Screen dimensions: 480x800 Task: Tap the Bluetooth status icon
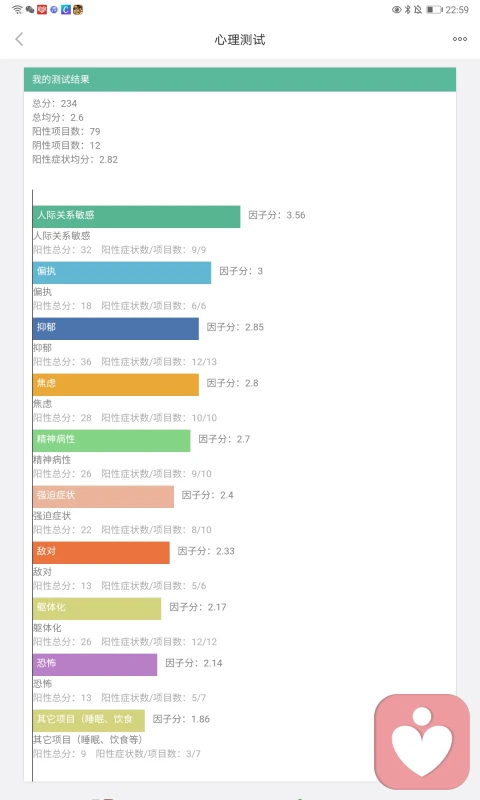(408, 9)
